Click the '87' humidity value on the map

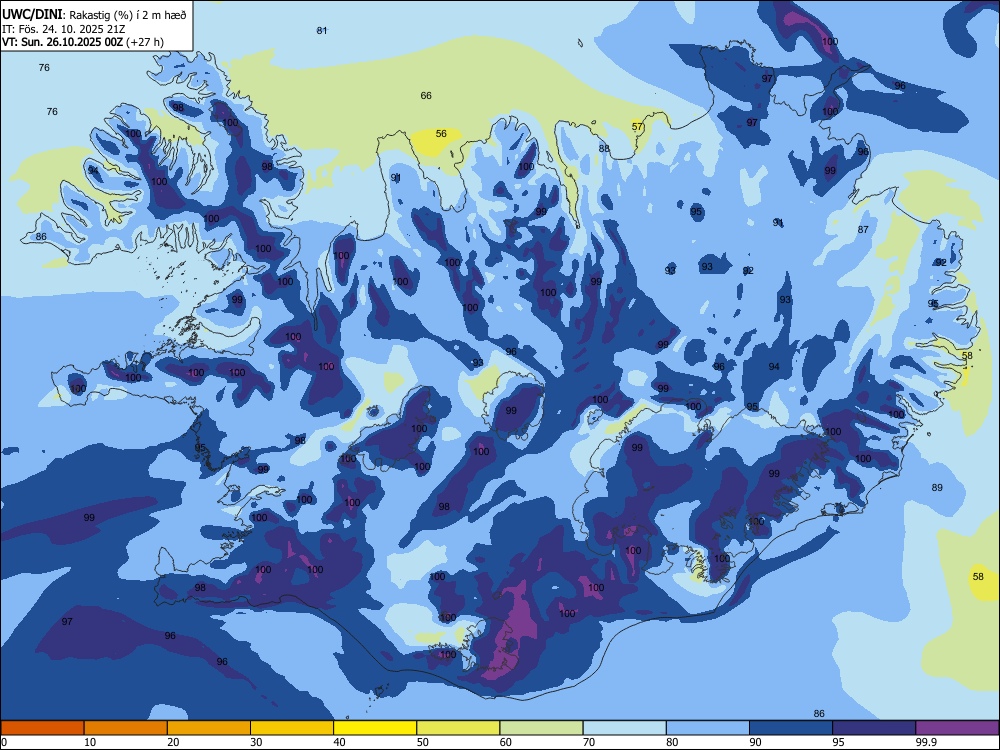(x=863, y=230)
